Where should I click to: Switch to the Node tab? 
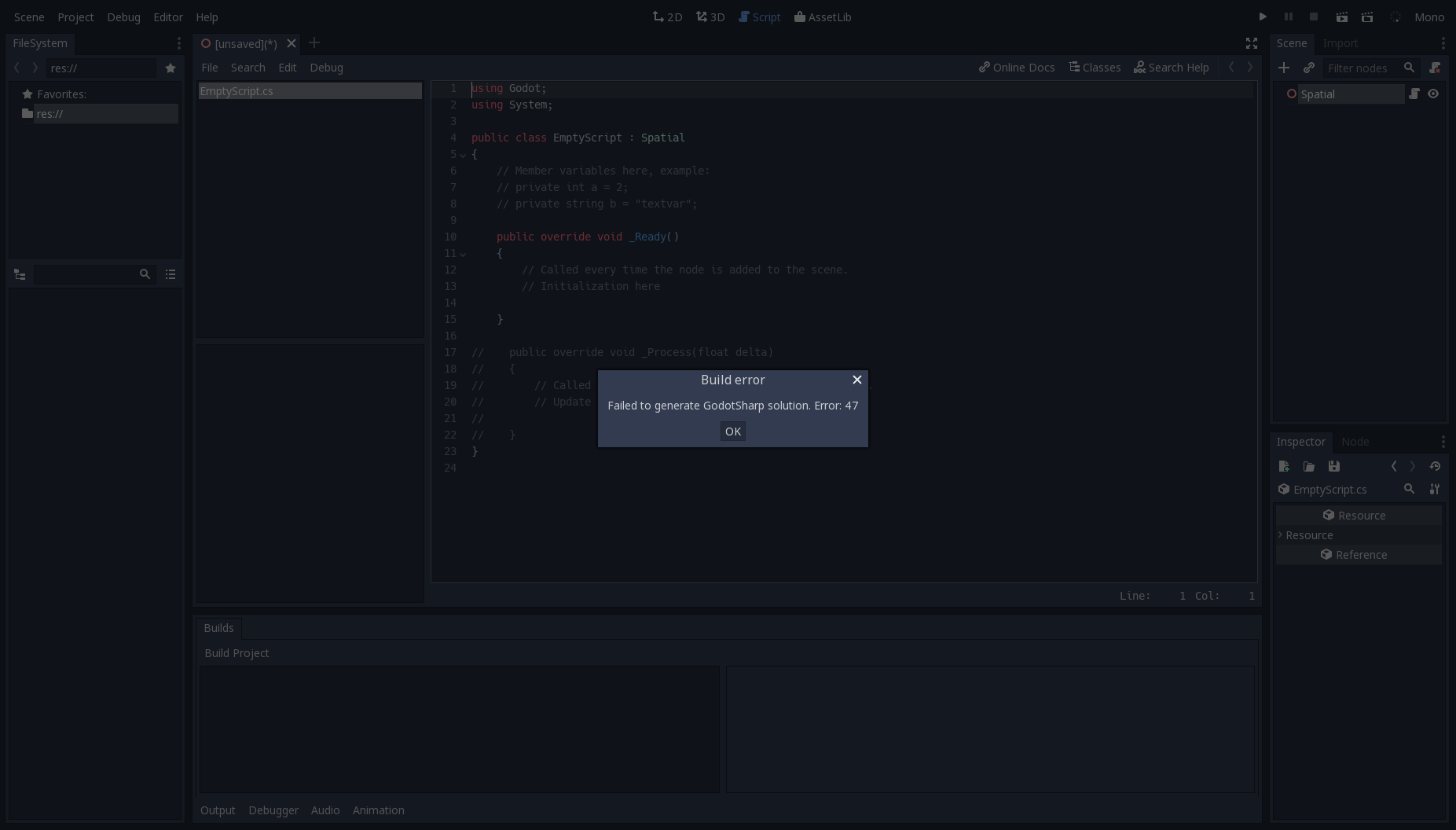(x=1355, y=442)
